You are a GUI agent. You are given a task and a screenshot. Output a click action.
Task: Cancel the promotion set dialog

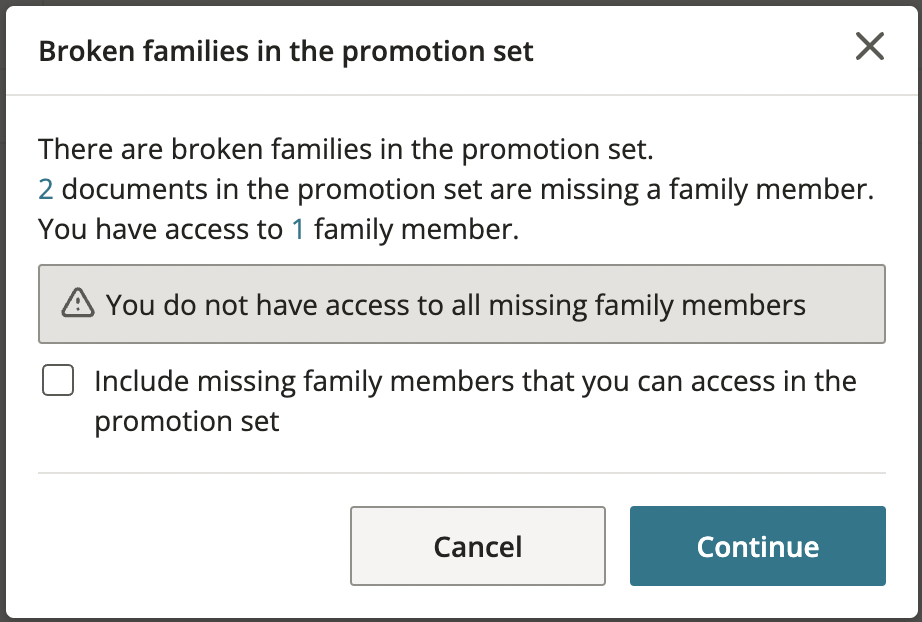click(x=477, y=546)
